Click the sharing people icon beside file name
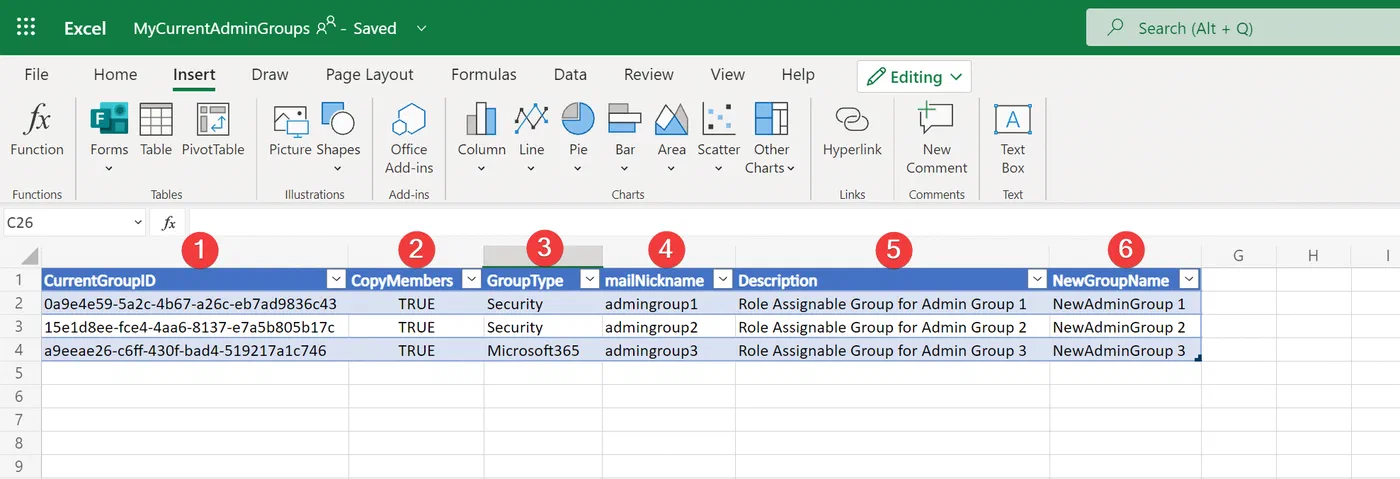The width and height of the screenshot is (1400, 479). coord(326,27)
